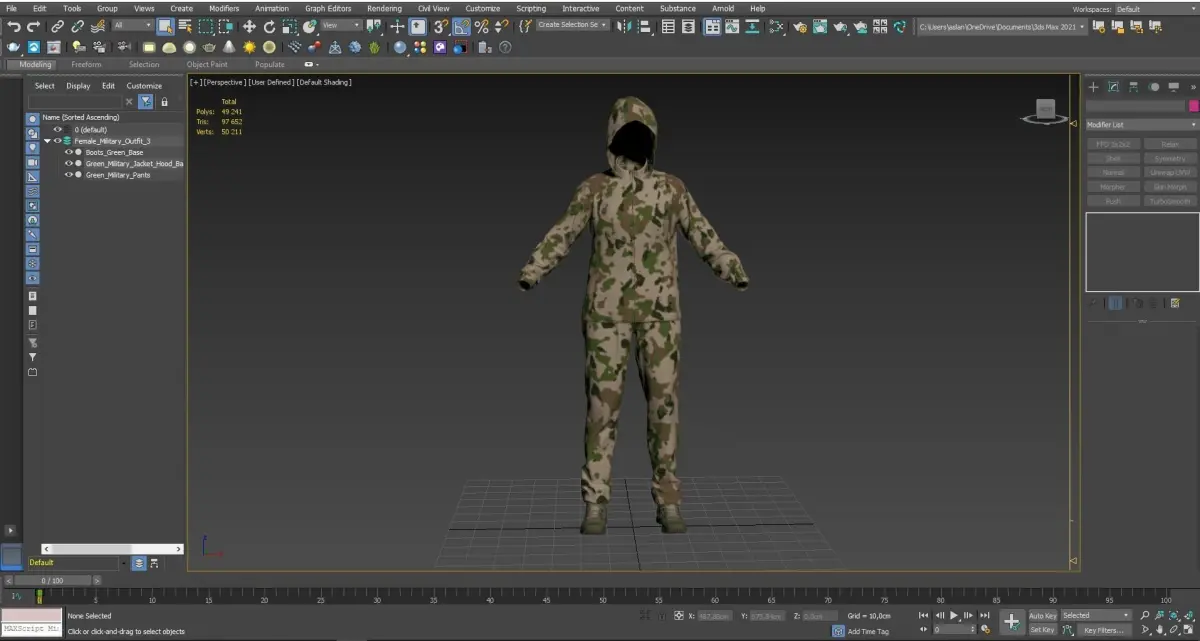1200x641 pixels.
Task: Select the Move tool in main toolbar
Action: [x=249, y=26]
